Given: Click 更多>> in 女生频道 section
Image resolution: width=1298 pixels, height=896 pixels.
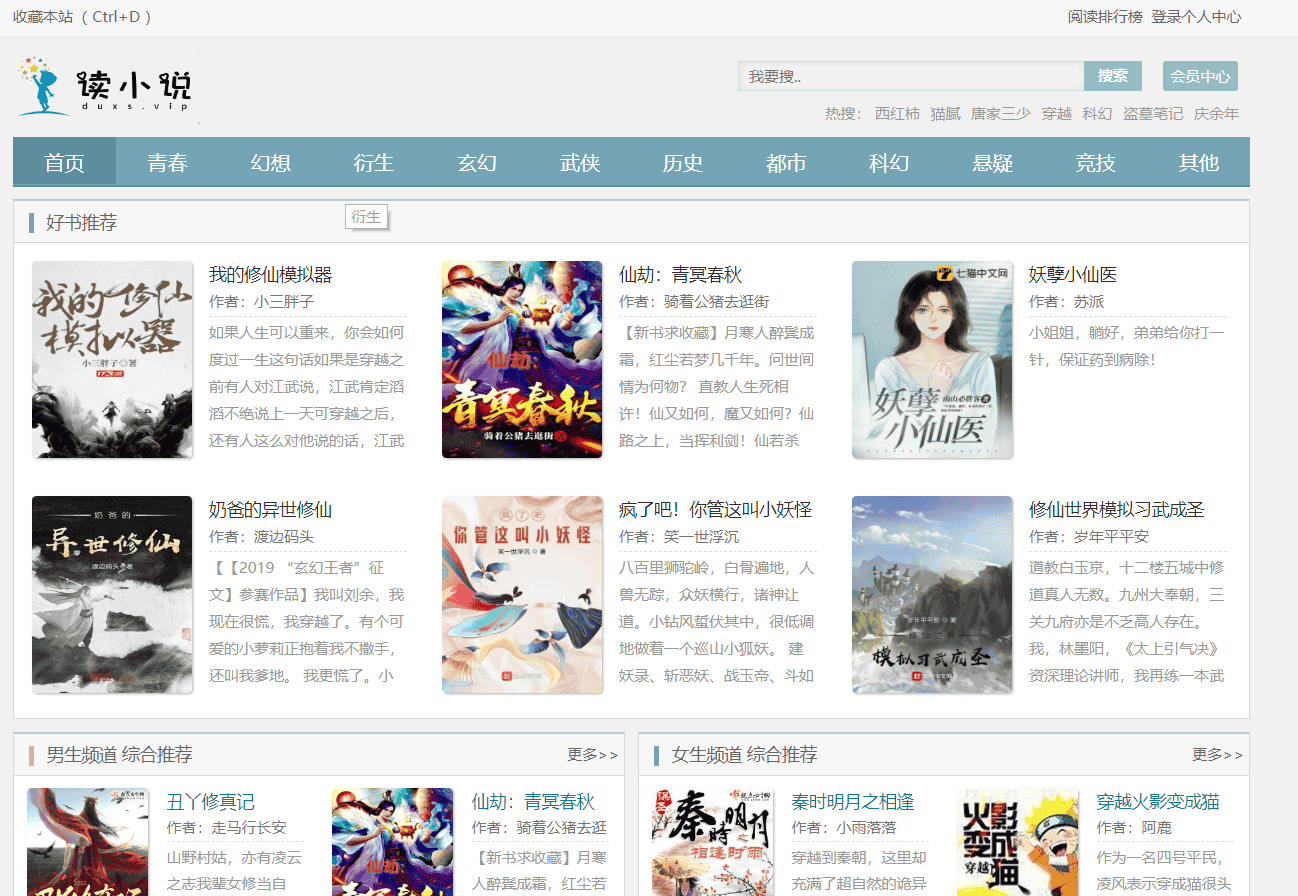Looking at the screenshot, I should coord(1217,755).
